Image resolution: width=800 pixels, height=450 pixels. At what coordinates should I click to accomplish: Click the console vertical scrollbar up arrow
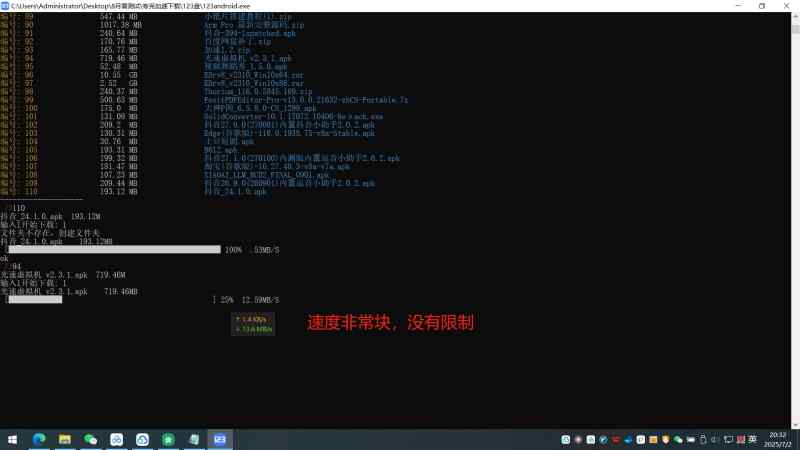[795, 17]
